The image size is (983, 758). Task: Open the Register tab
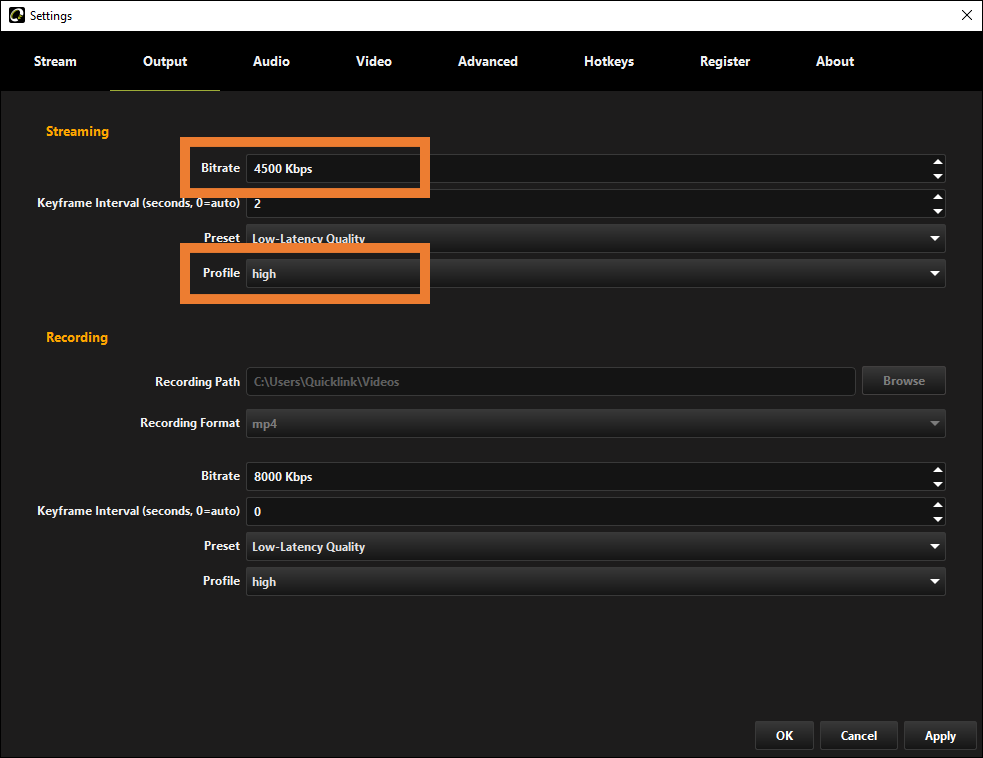(725, 61)
